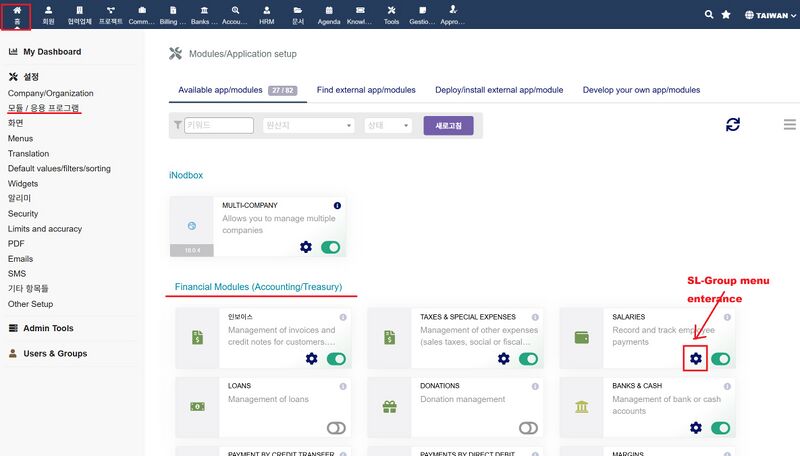
Task: Open Translation setup link
Action: 29,154
